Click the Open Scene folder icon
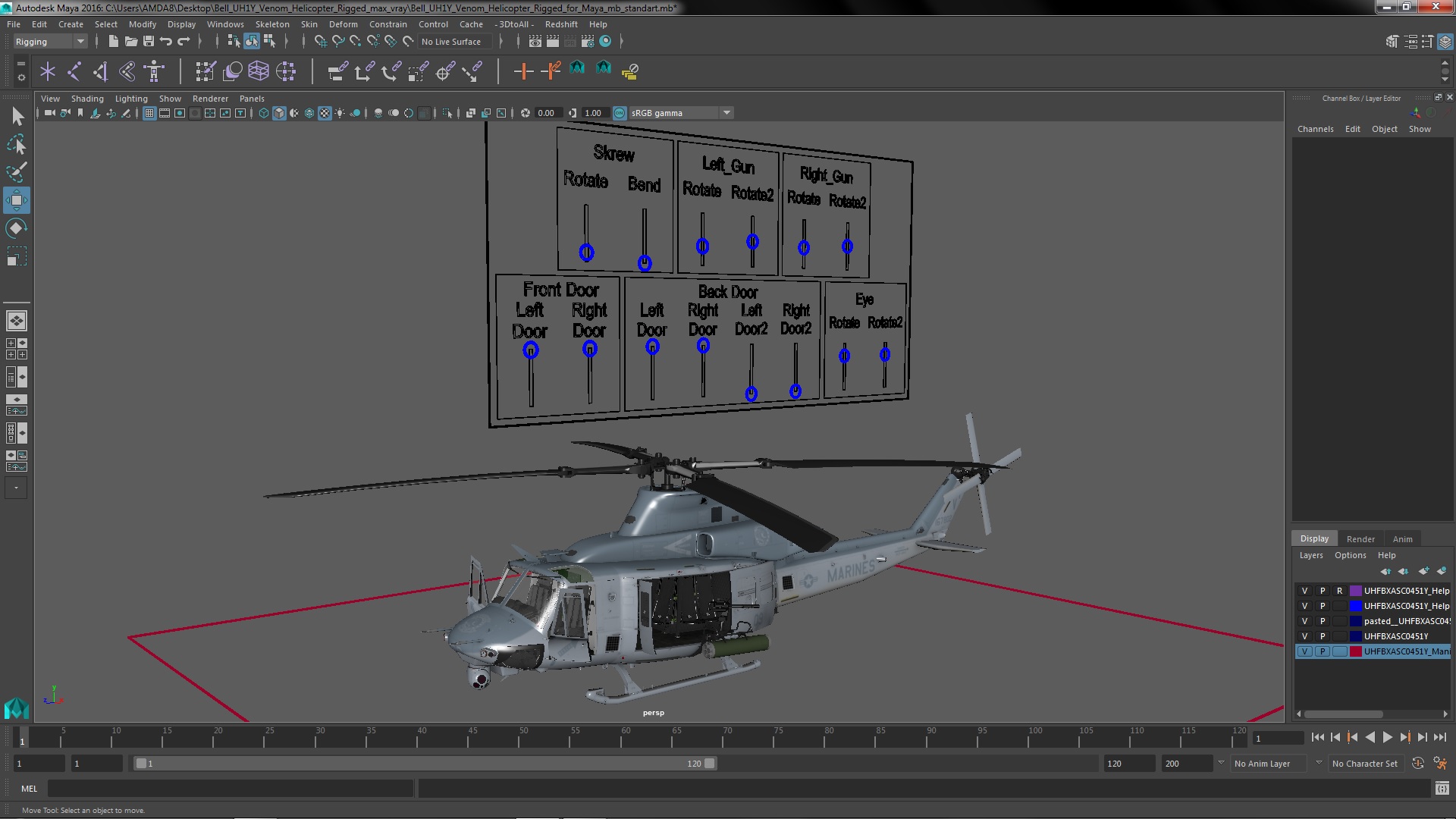Screen dimensions: 1456x819 tap(130, 42)
